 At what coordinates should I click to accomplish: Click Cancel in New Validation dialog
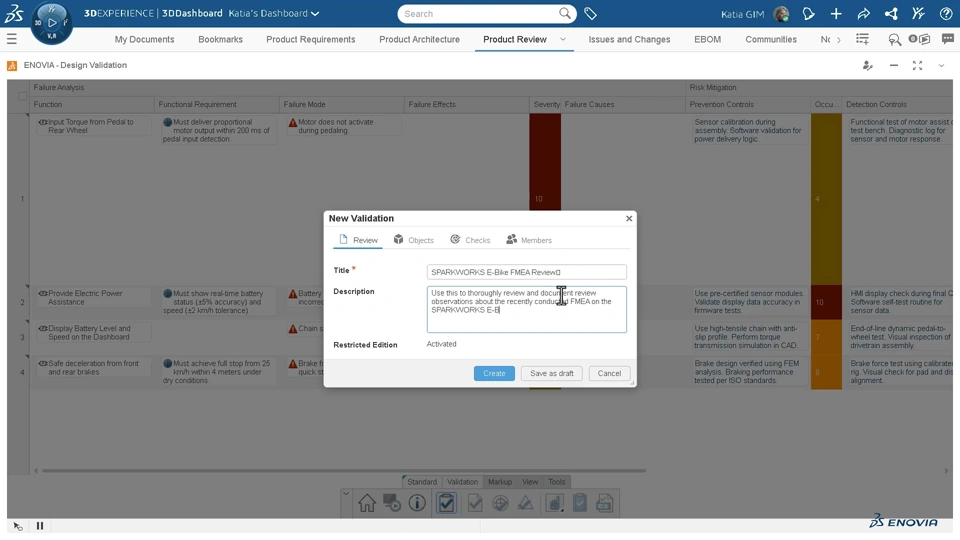point(609,373)
